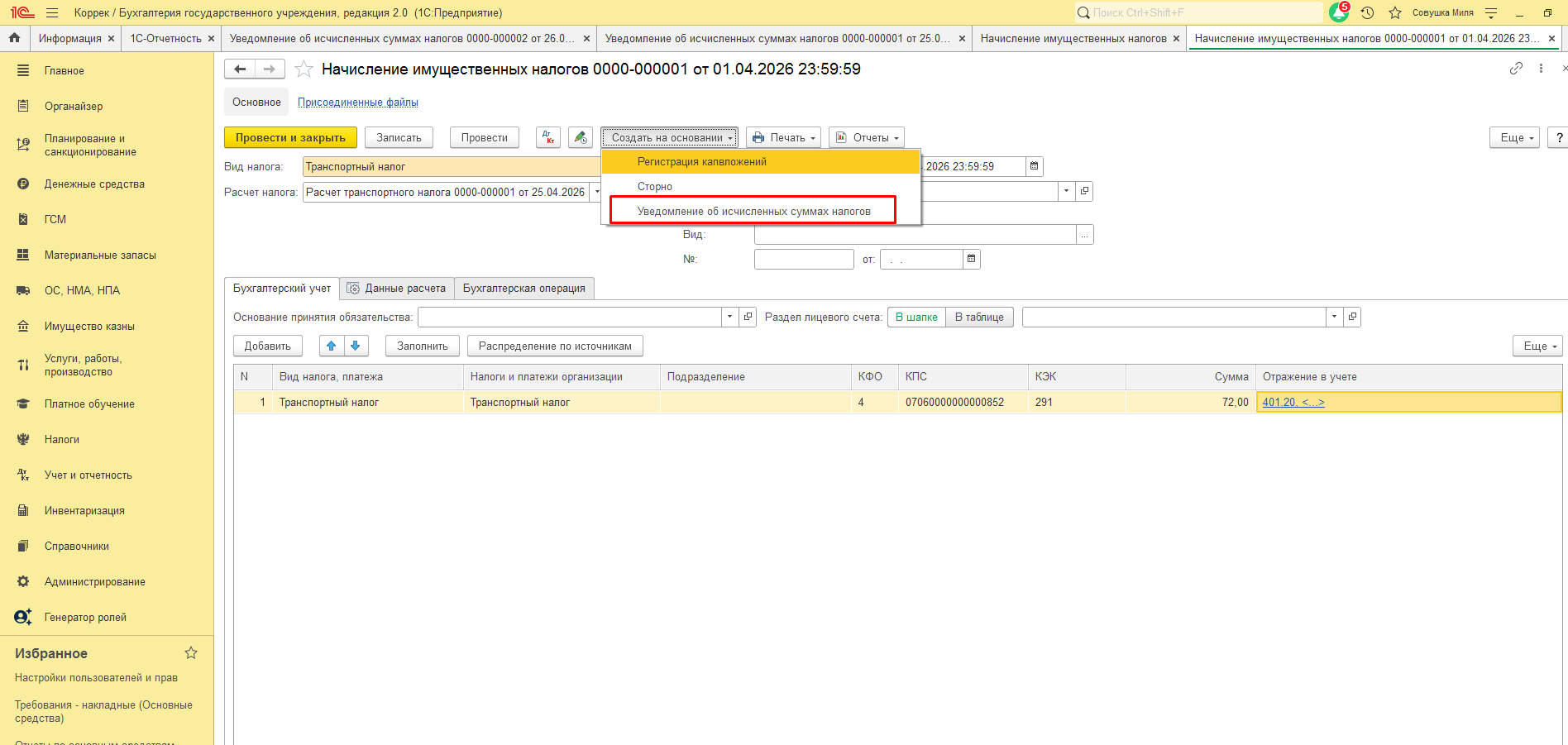Open ГСМ section in sidebar
The height and width of the screenshot is (745, 1568).
[55, 219]
